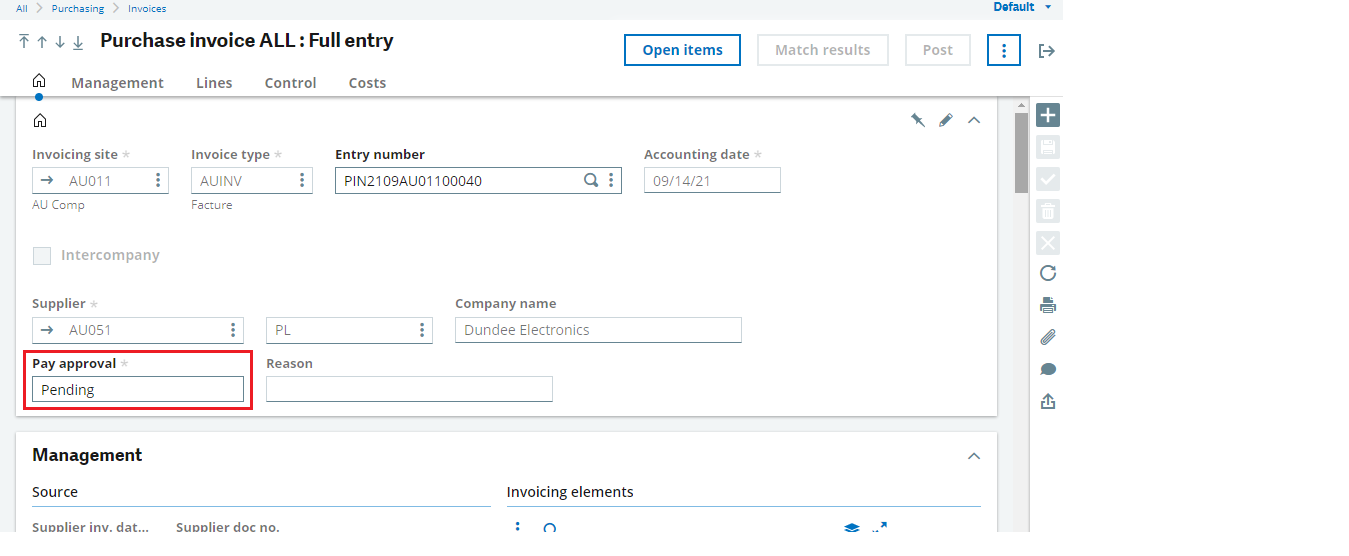Click the exit page icon at top right
1349x556 pixels.
pyautogui.click(x=1047, y=51)
